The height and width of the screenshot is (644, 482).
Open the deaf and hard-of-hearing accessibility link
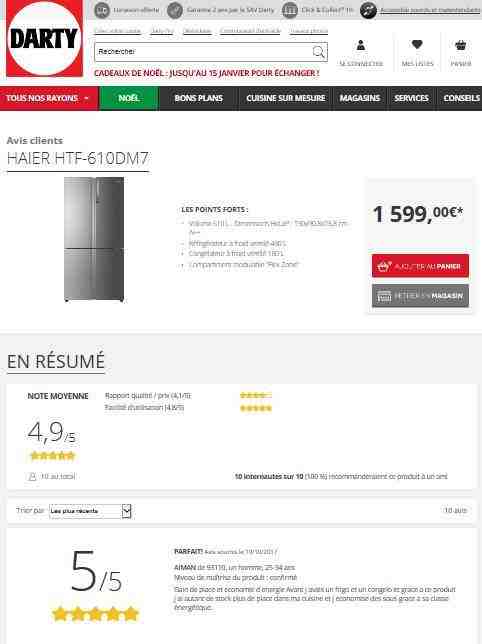pos(430,10)
